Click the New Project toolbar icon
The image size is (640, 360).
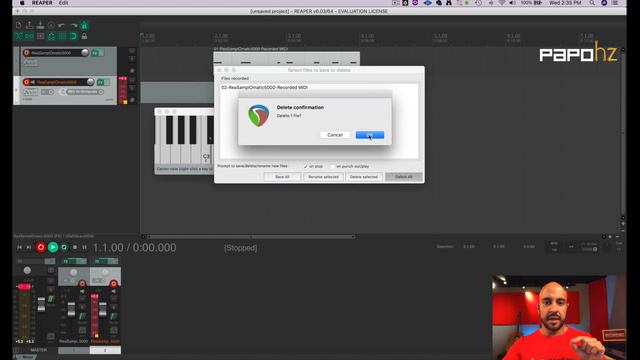point(18,25)
